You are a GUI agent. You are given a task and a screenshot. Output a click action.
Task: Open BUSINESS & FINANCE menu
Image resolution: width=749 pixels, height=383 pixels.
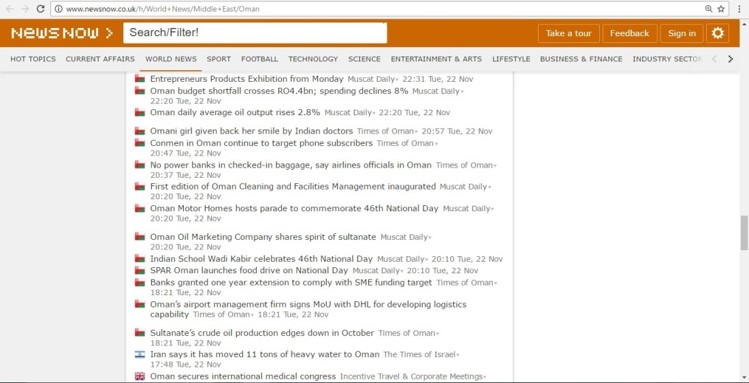(x=581, y=59)
